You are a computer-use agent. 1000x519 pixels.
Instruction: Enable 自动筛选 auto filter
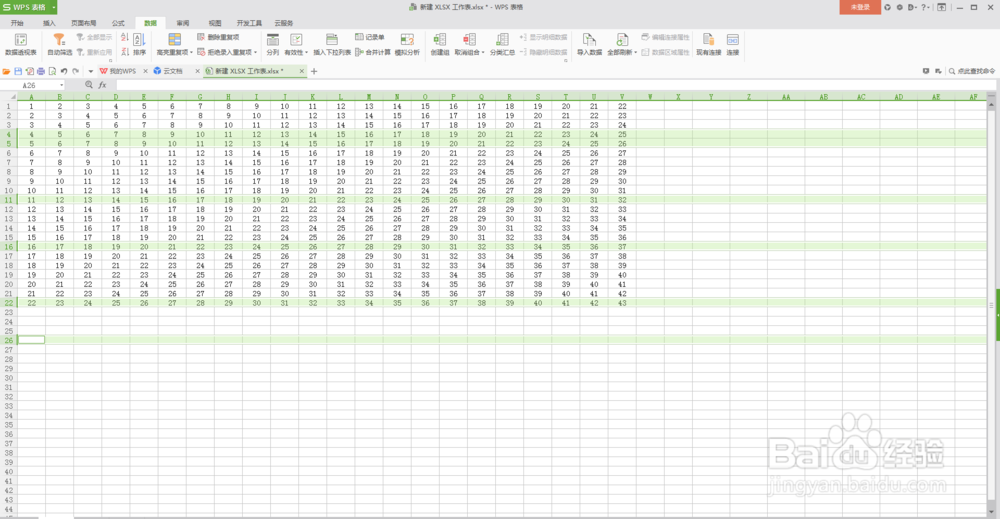click(x=59, y=44)
